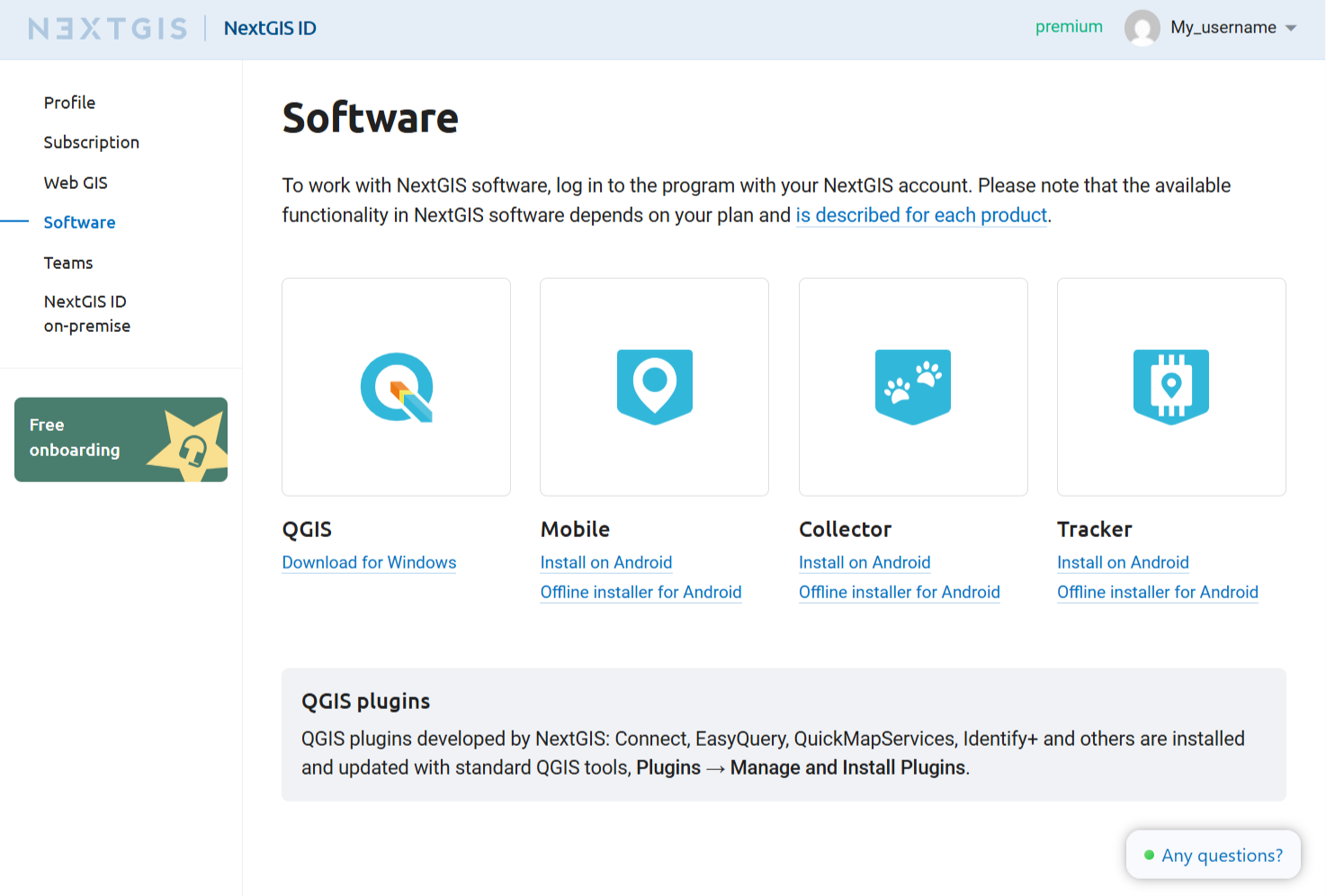The width and height of the screenshot is (1326, 896).
Task: Open the Any questions? chat button
Action: 1213,855
